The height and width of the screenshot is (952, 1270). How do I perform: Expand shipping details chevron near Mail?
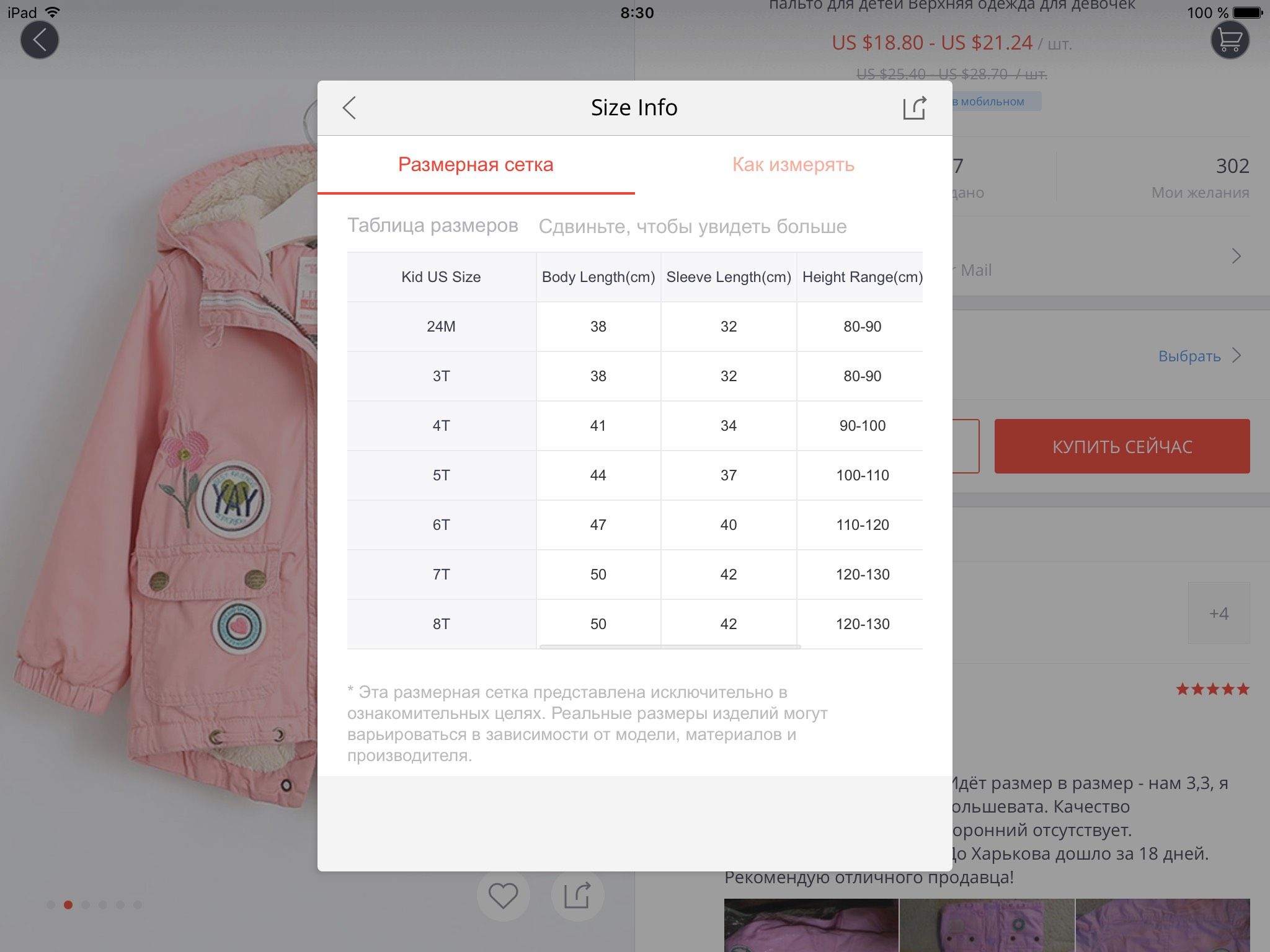[1236, 256]
